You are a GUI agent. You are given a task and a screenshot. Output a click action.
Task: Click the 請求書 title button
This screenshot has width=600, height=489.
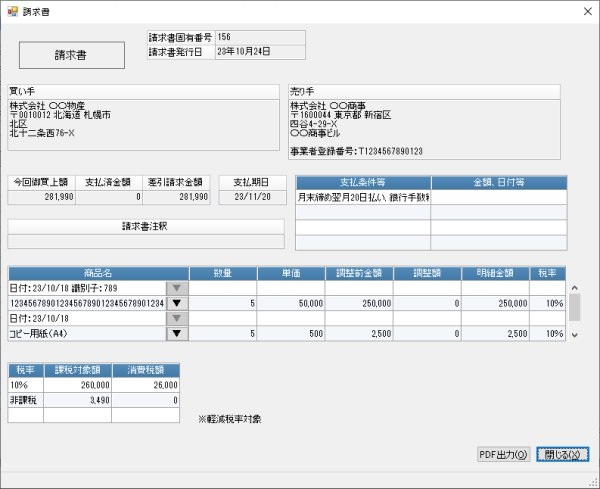click(72, 55)
